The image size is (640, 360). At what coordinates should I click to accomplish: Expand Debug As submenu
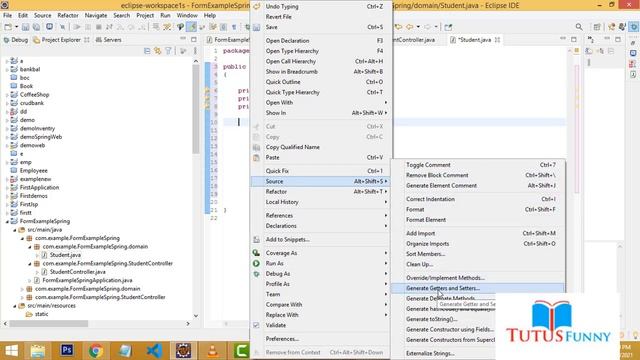point(320,273)
